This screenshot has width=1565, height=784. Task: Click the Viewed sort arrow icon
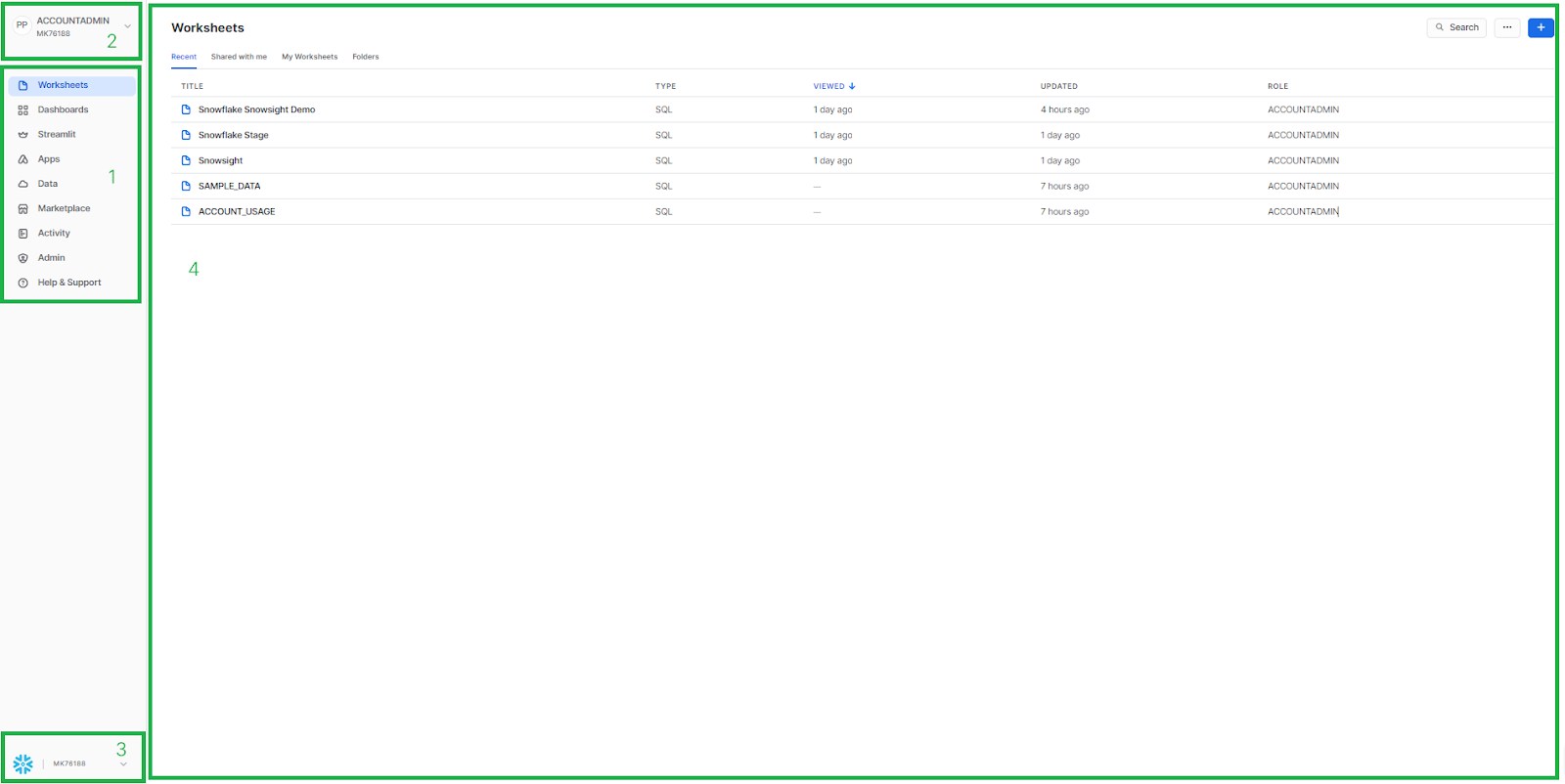coord(852,86)
